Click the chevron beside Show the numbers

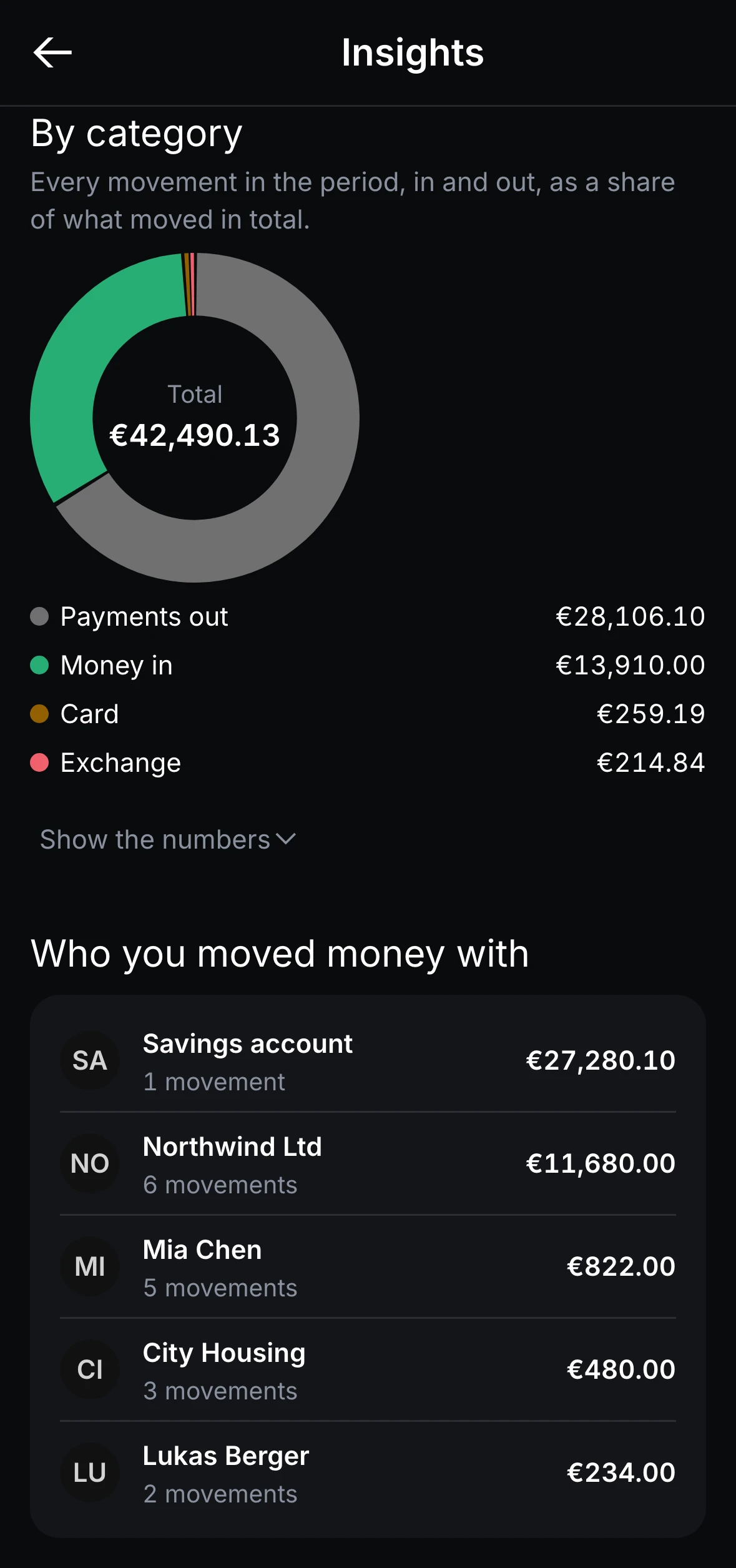click(x=286, y=839)
